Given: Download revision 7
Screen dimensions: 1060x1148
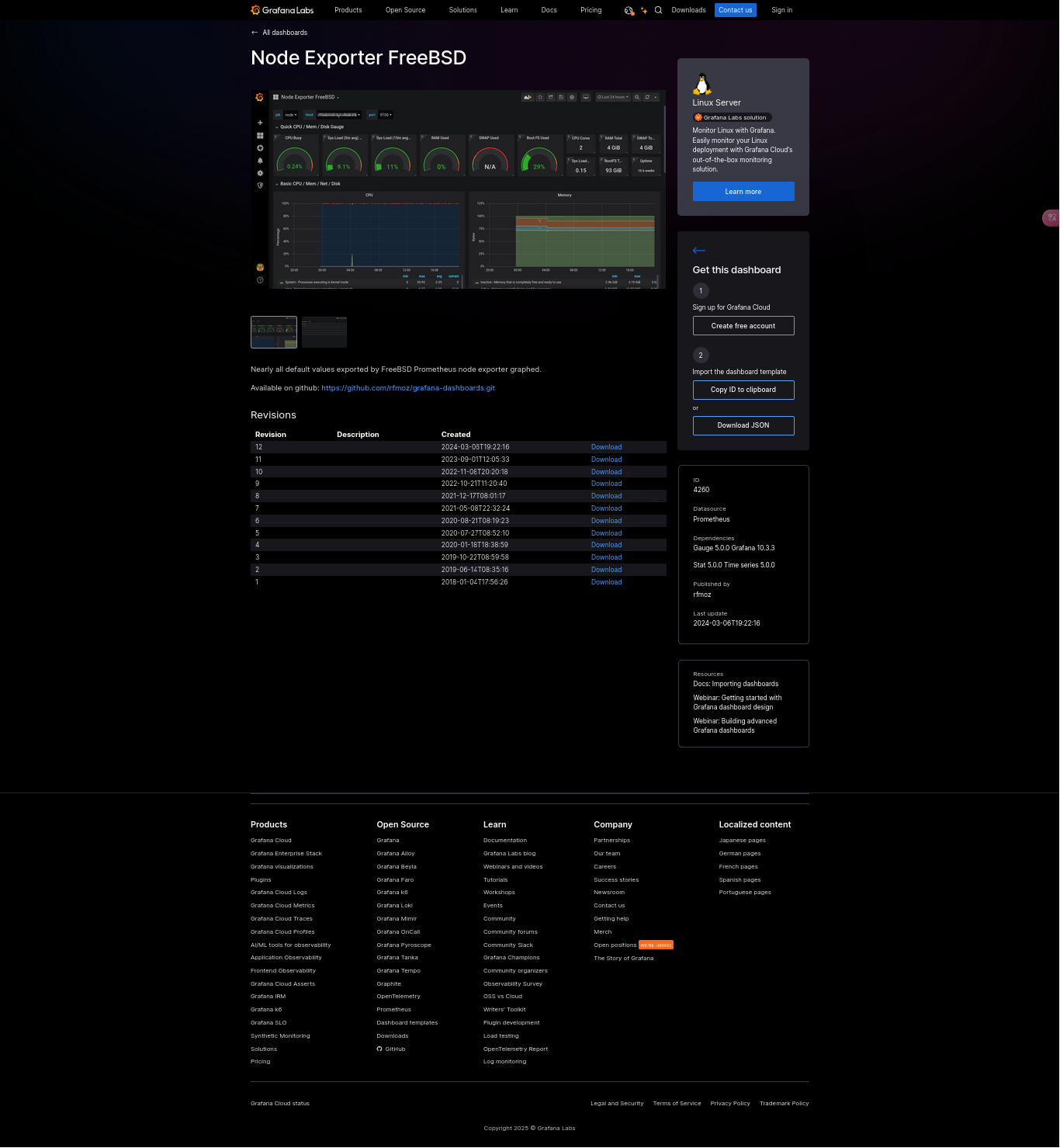Looking at the screenshot, I should 607,508.
